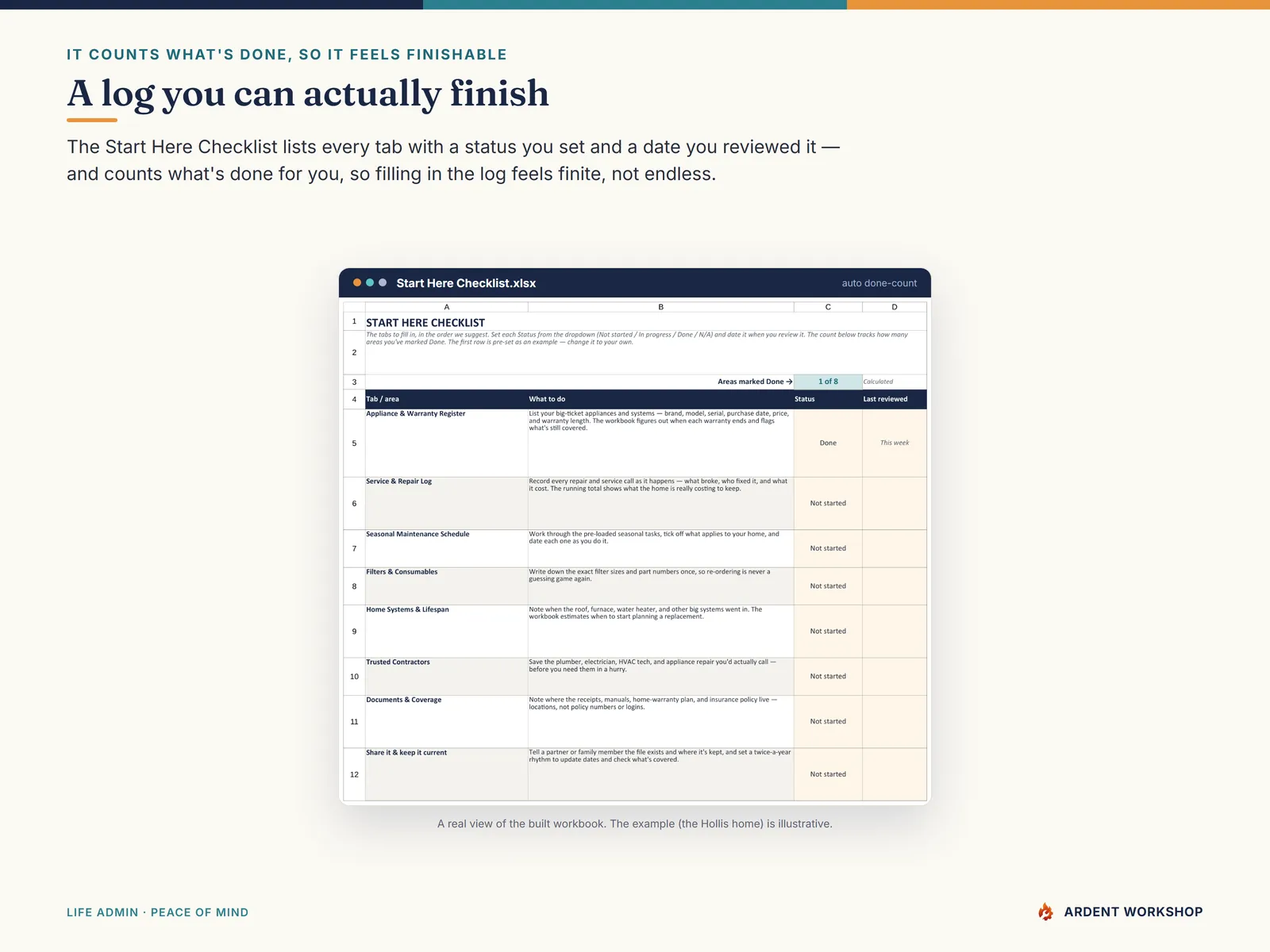Viewport: 1270px width, 952px height.
Task: Open the 'Done' status dropdown cell
Action: tap(828, 443)
